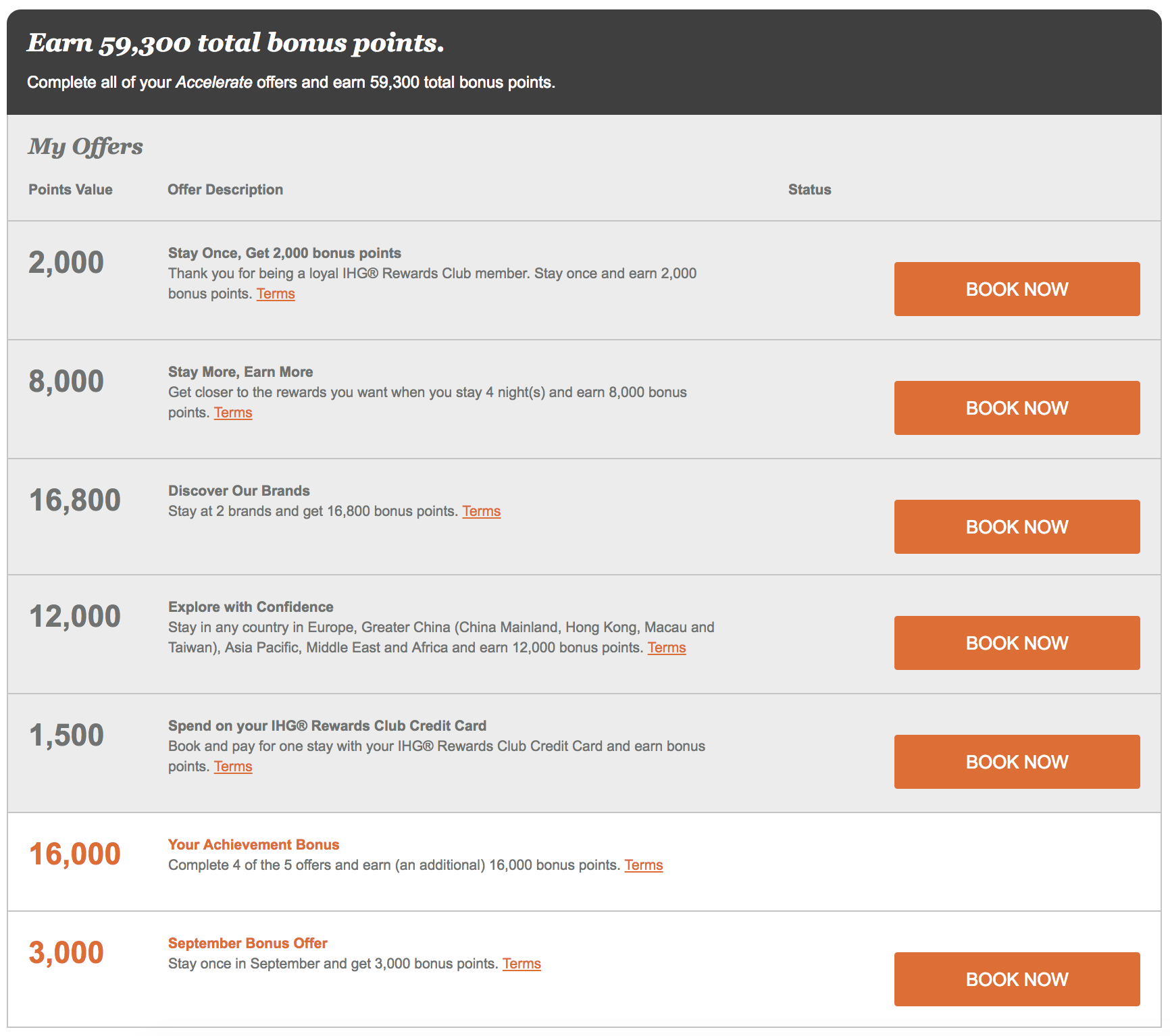View Terms for Stay More, Earn More

(x=233, y=413)
